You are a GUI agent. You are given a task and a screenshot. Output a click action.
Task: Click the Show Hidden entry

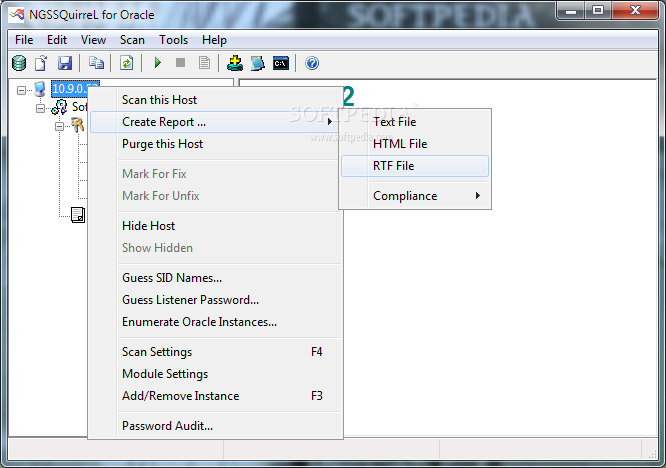click(x=216, y=248)
